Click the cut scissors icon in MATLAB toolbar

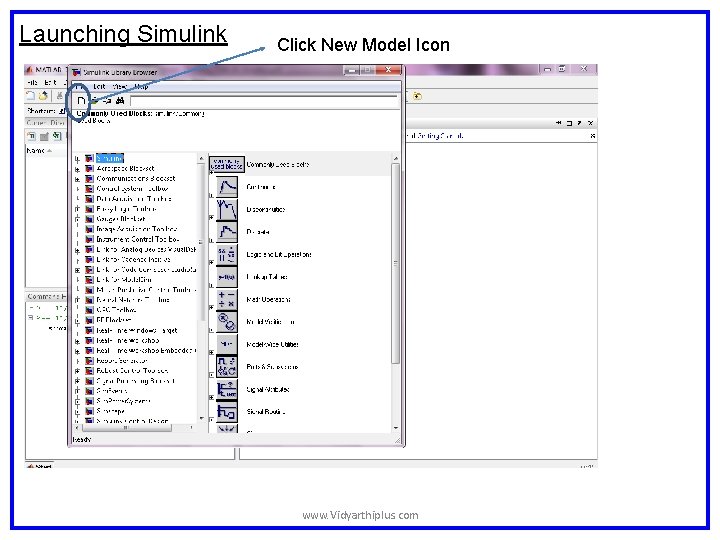pos(60,96)
